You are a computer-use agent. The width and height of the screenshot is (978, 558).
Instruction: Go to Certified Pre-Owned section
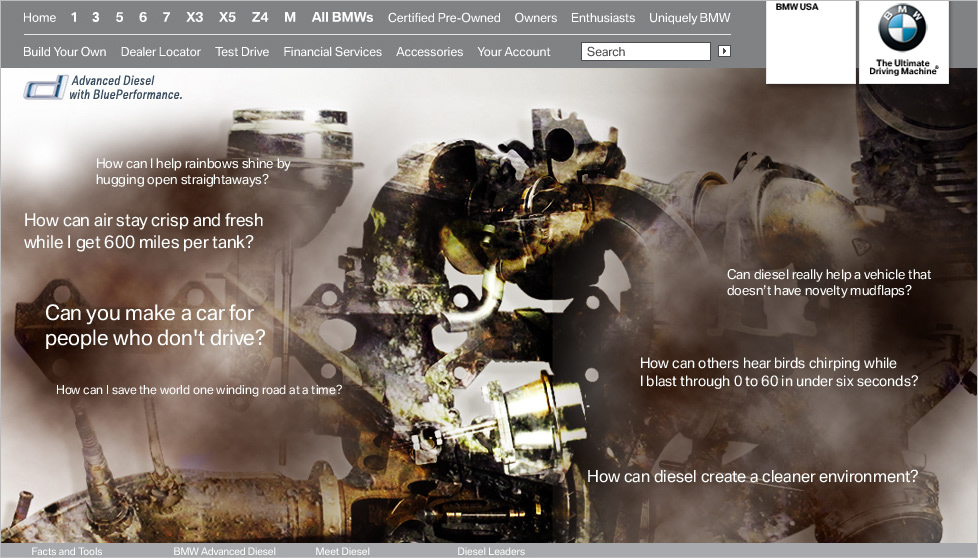pyautogui.click(x=444, y=18)
